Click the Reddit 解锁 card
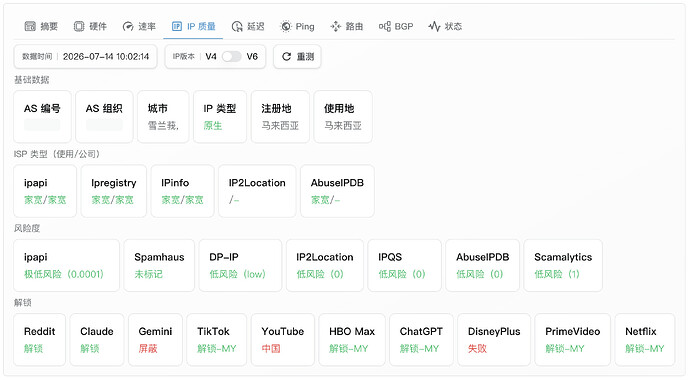The width and height of the screenshot is (690, 380). tap(40, 340)
